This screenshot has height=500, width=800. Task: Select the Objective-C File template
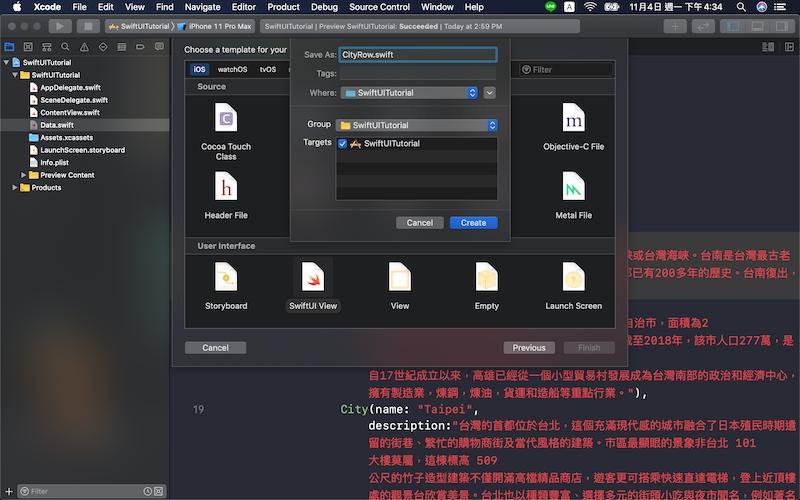[573, 127]
